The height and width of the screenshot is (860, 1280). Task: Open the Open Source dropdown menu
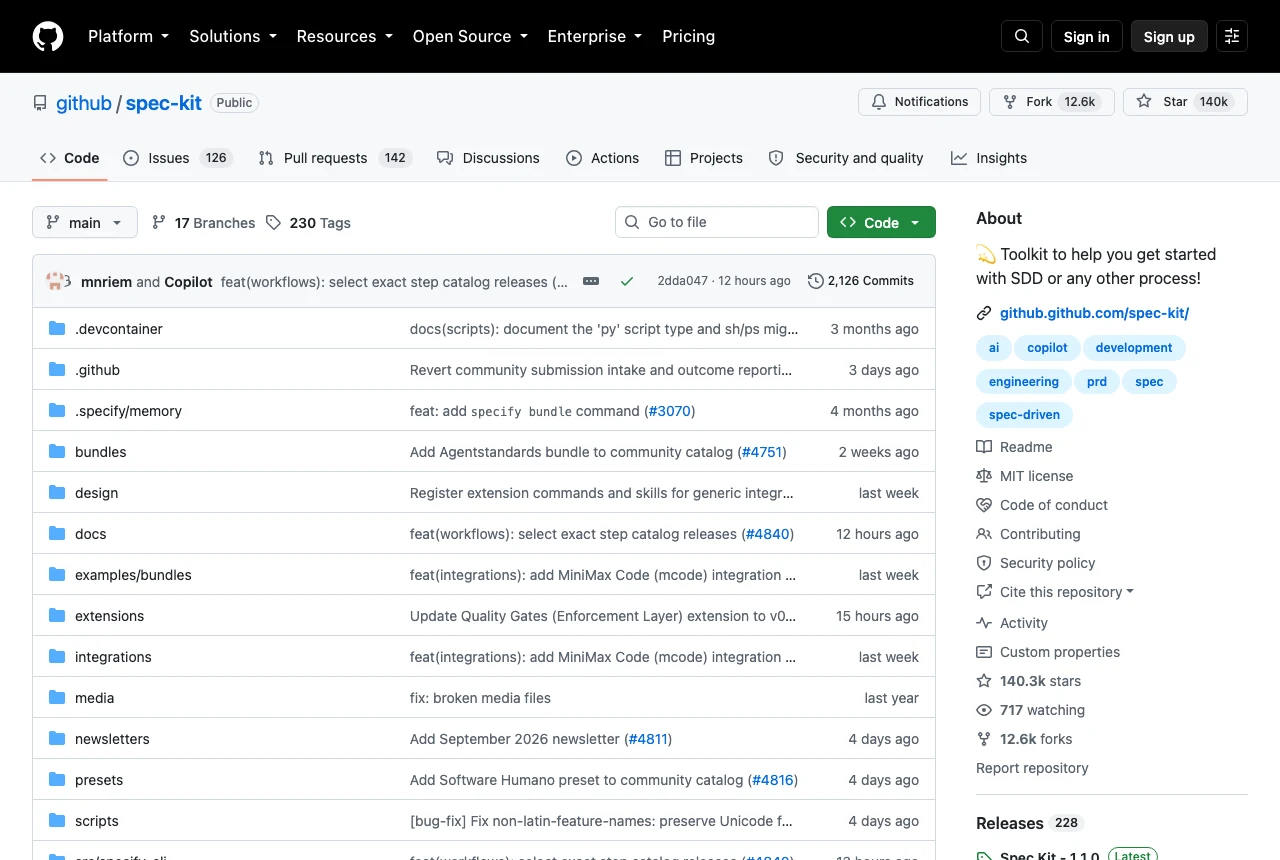[469, 36]
